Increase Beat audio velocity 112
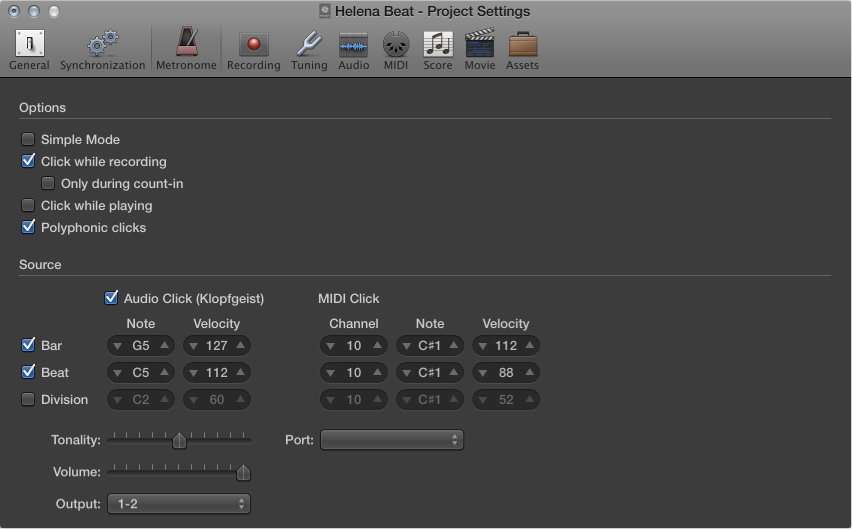Viewport: 852px width, 530px height. 240,372
